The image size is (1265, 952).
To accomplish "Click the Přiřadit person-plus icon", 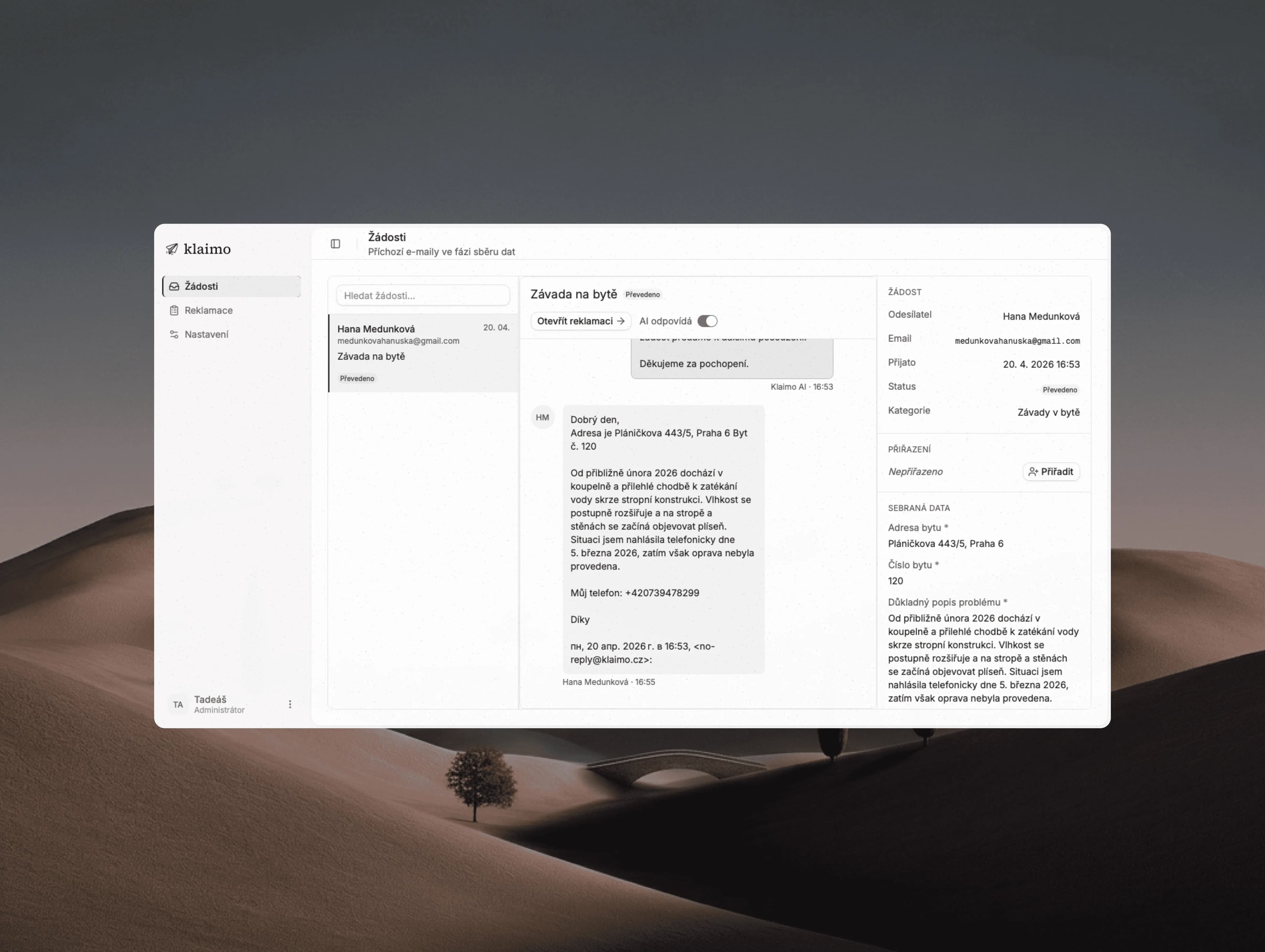I will (x=1033, y=472).
